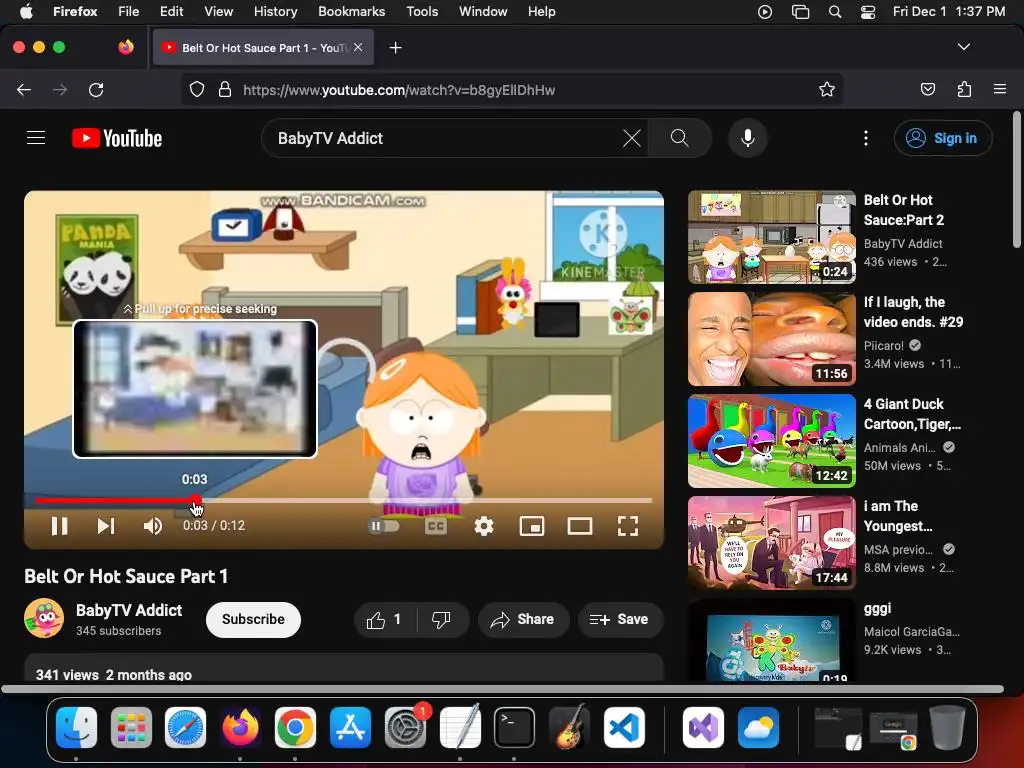This screenshot has height=768, width=1024.
Task: Open Terminal from the Dock
Action: tap(514, 727)
